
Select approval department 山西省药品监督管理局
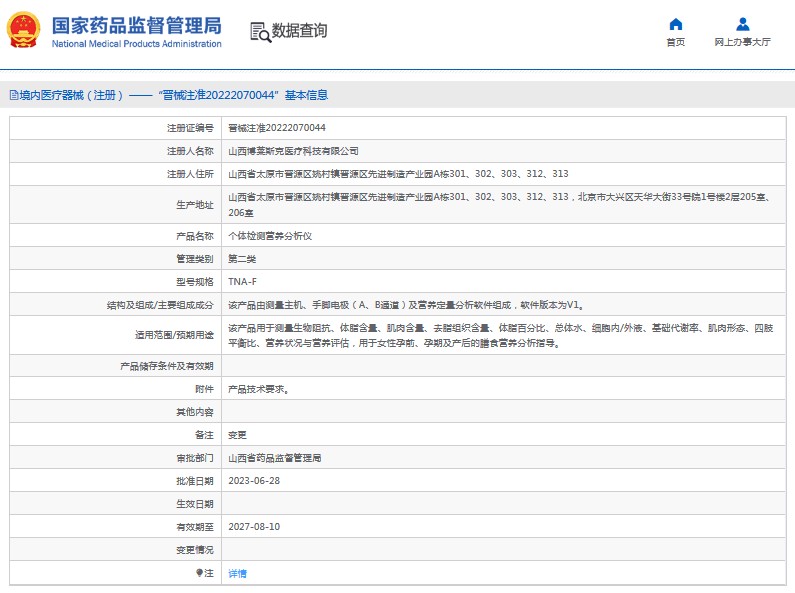pyautogui.click(x=274, y=458)
